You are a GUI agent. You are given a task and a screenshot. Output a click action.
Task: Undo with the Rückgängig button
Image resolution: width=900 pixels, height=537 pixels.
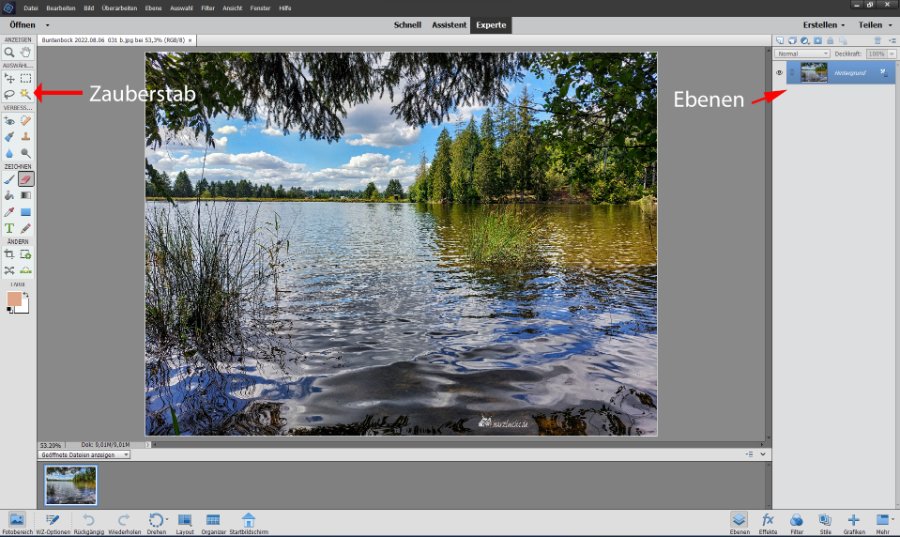tap(88, 523)
